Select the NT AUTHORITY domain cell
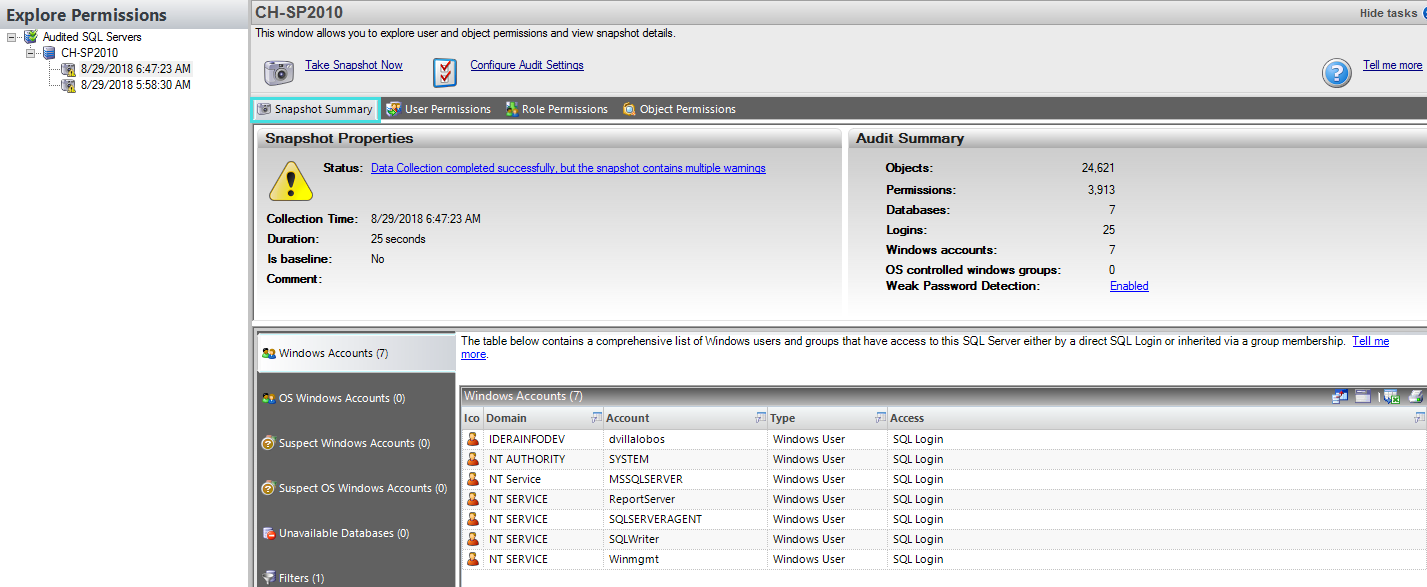Viewport: 1427px width, 587px height. 544,459
